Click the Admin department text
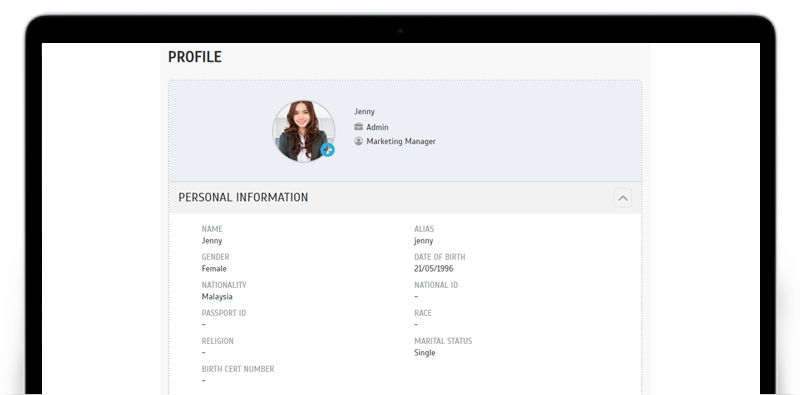This screenshot has width=800, height=395. pyautogui.click(x=377, y=127)
